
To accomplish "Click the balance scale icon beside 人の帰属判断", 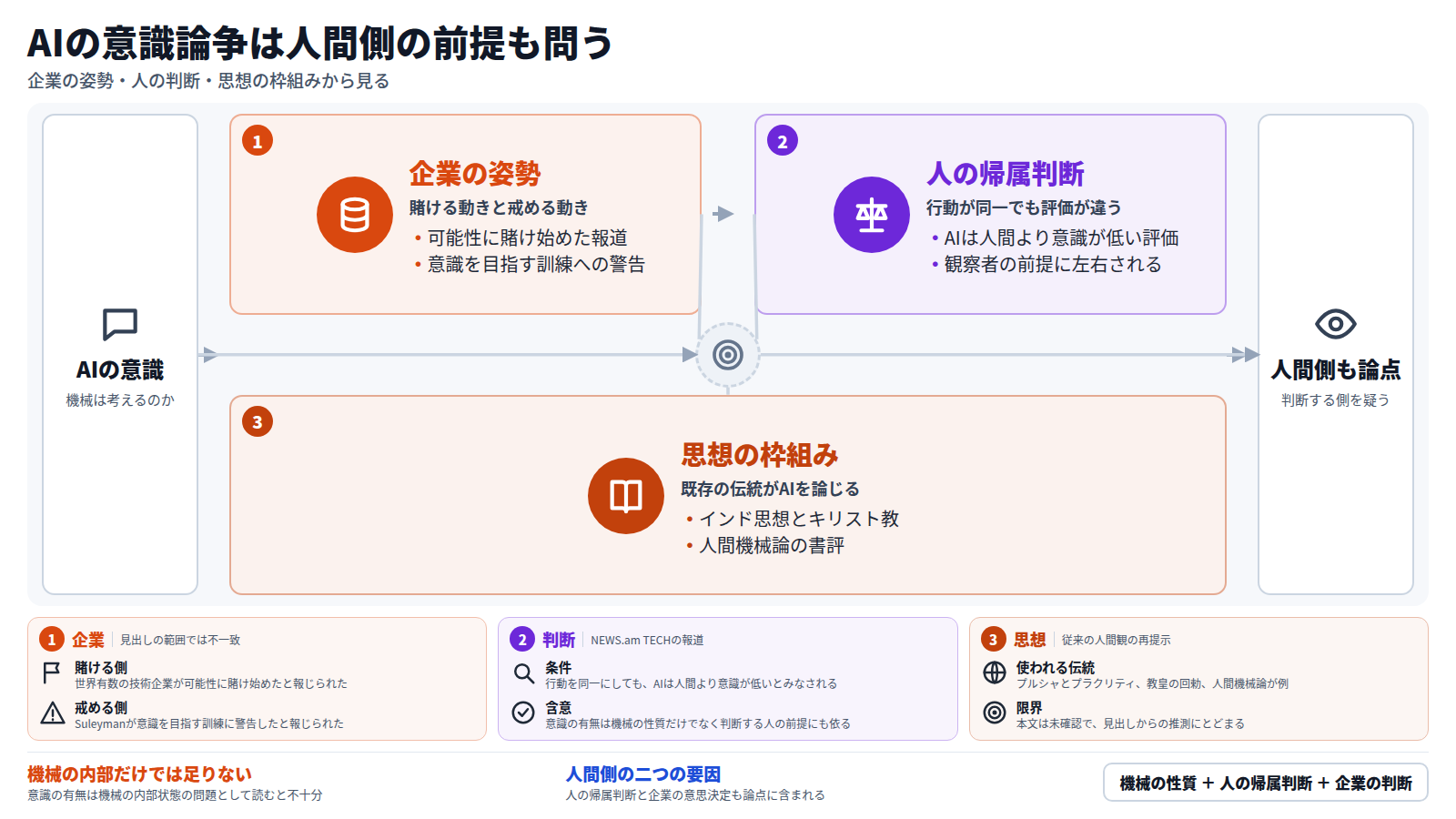I will coord(872,215).
